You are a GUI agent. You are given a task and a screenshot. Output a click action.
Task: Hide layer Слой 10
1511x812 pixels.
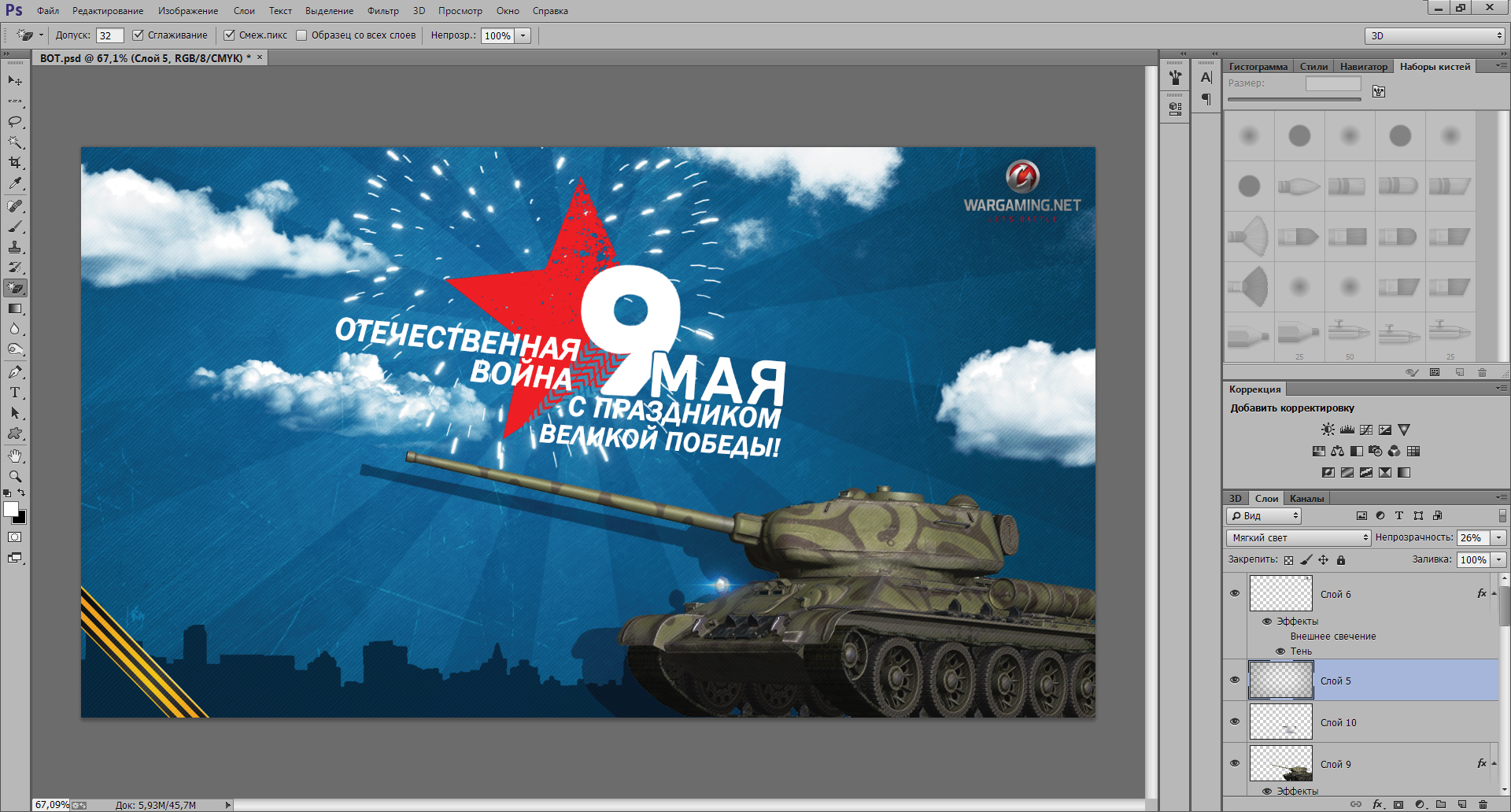pos(1234,722)
